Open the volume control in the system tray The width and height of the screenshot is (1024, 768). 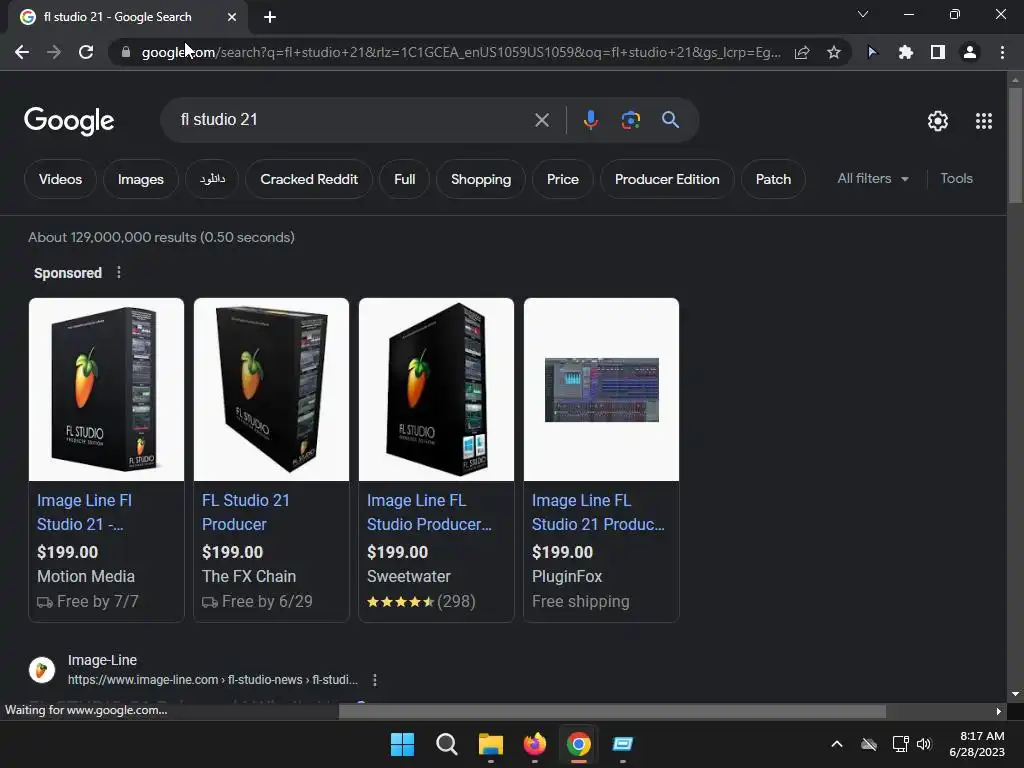[924, 744]
